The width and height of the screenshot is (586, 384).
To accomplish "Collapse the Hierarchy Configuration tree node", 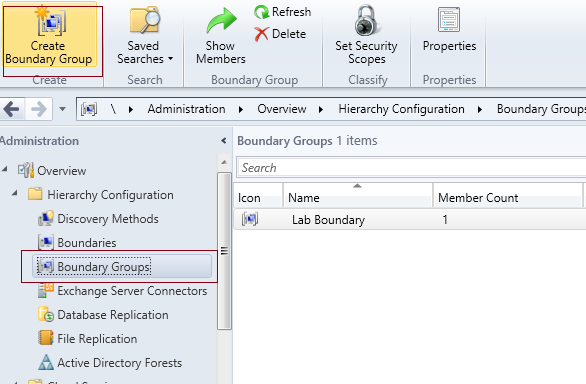I will tap(15, 193).
